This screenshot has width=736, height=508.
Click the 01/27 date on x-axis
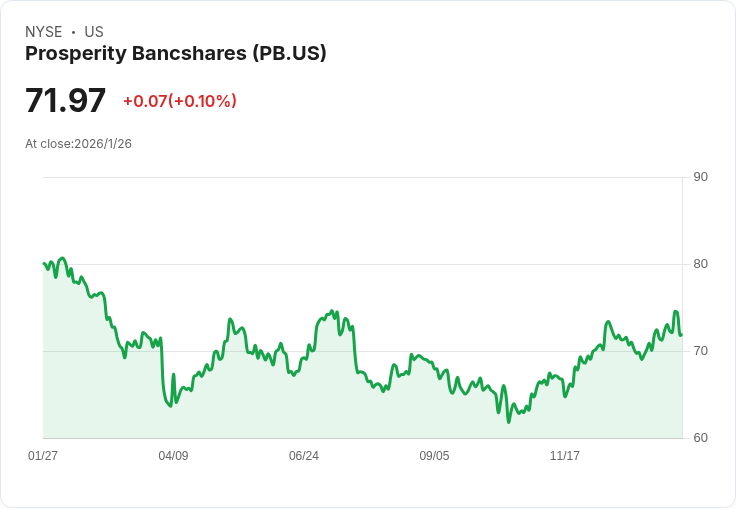[x=43, y=456]
